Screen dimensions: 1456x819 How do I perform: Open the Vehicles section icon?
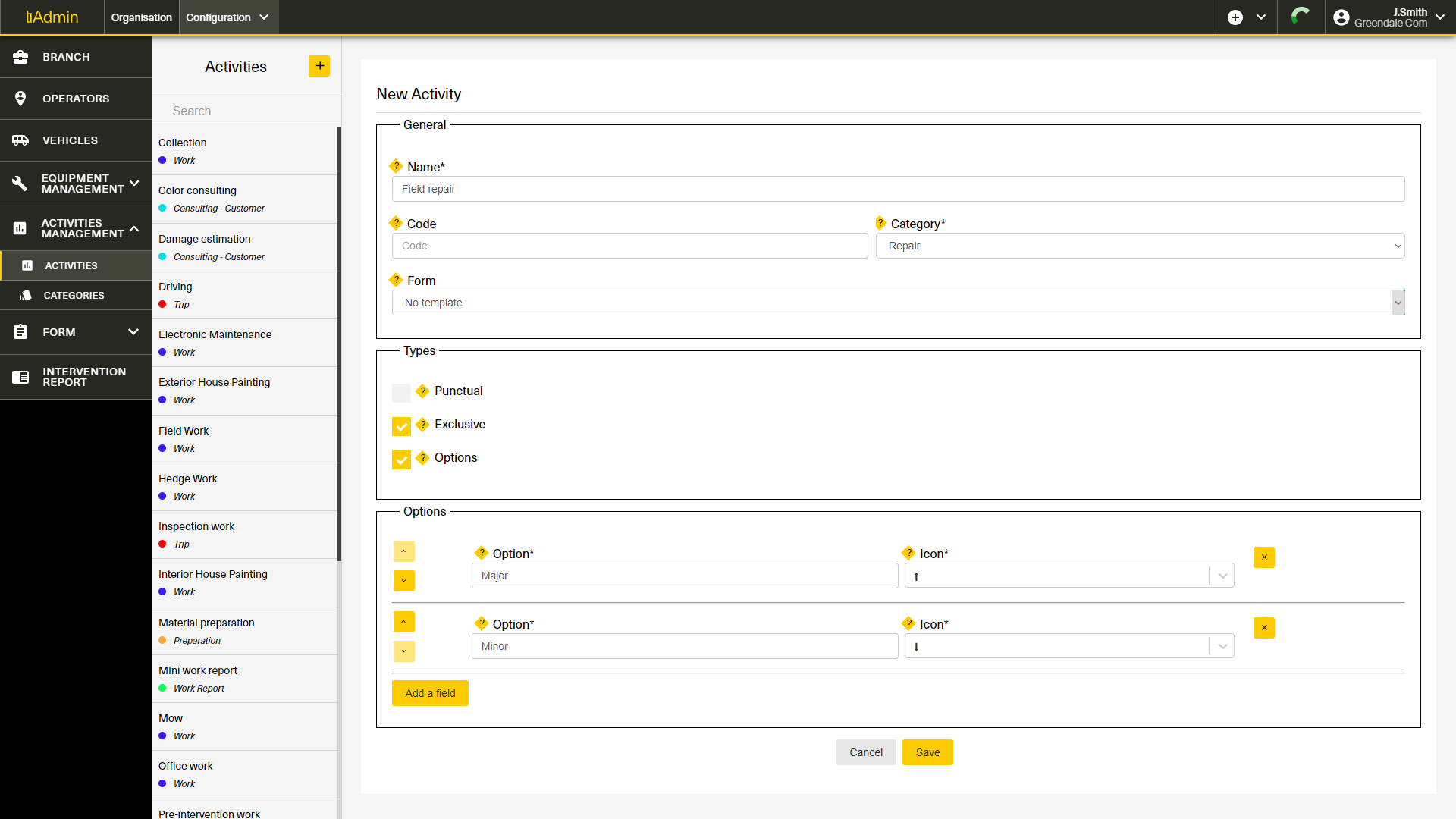[20, 140]
